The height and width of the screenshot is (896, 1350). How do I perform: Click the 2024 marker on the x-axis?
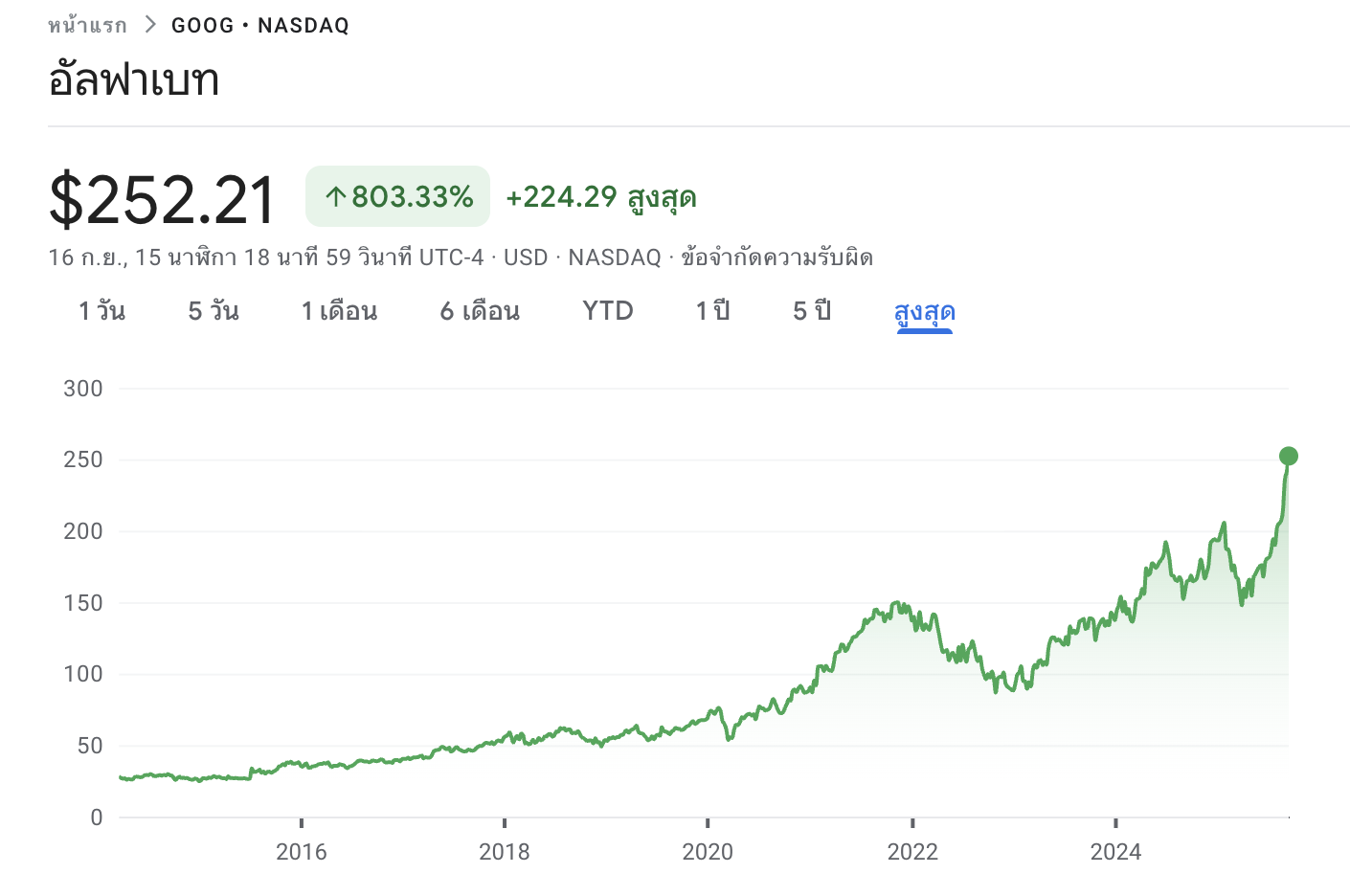1115,851
